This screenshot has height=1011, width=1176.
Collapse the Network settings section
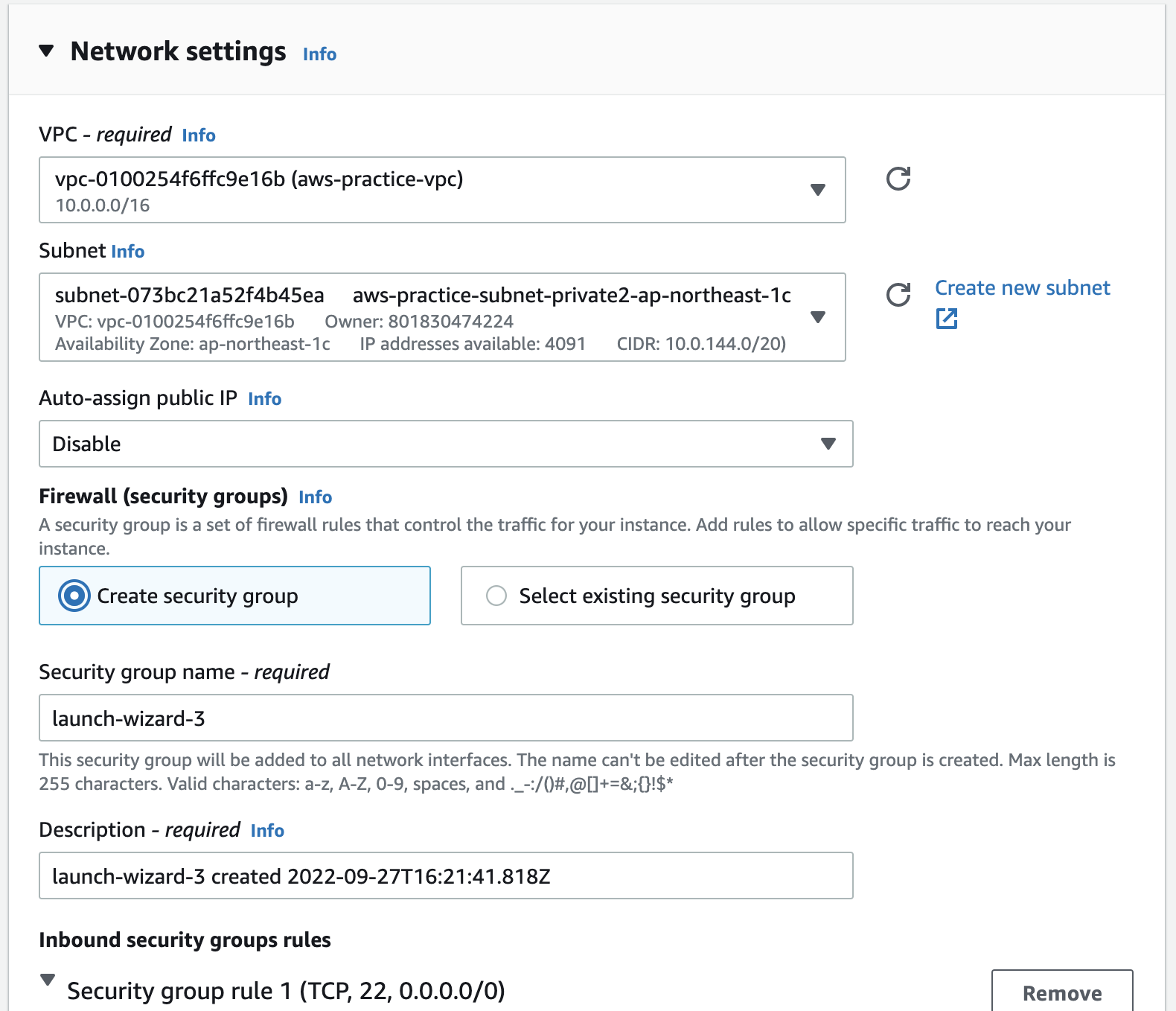47,51
